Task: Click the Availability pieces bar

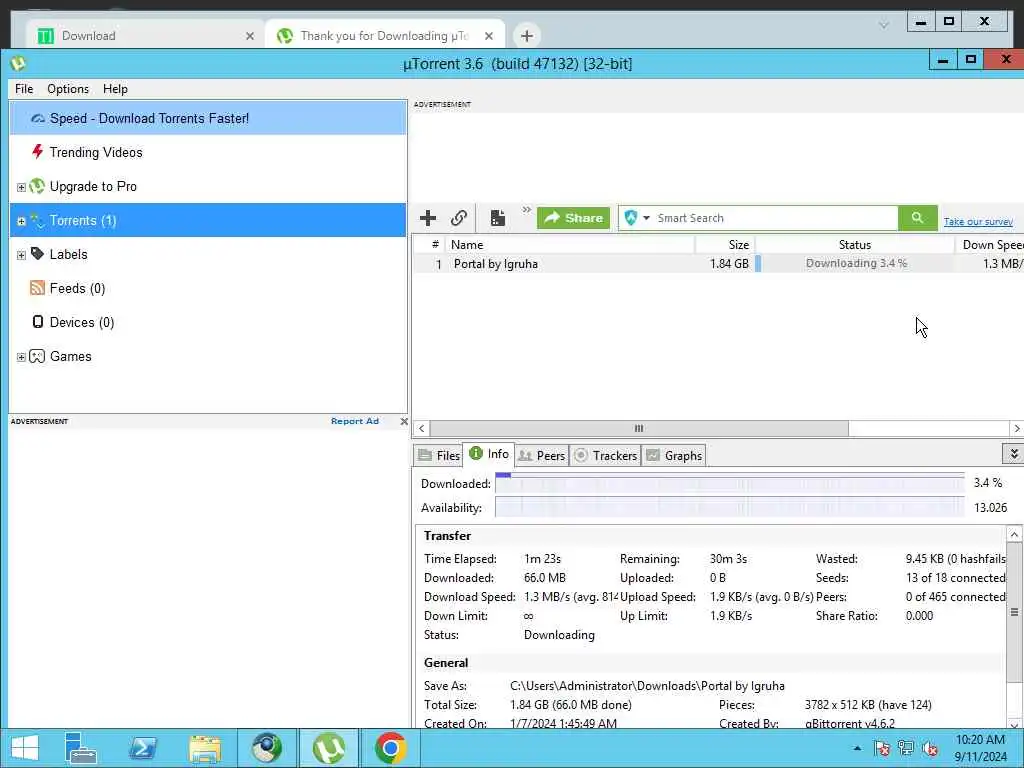Action: tap(729, 507)
